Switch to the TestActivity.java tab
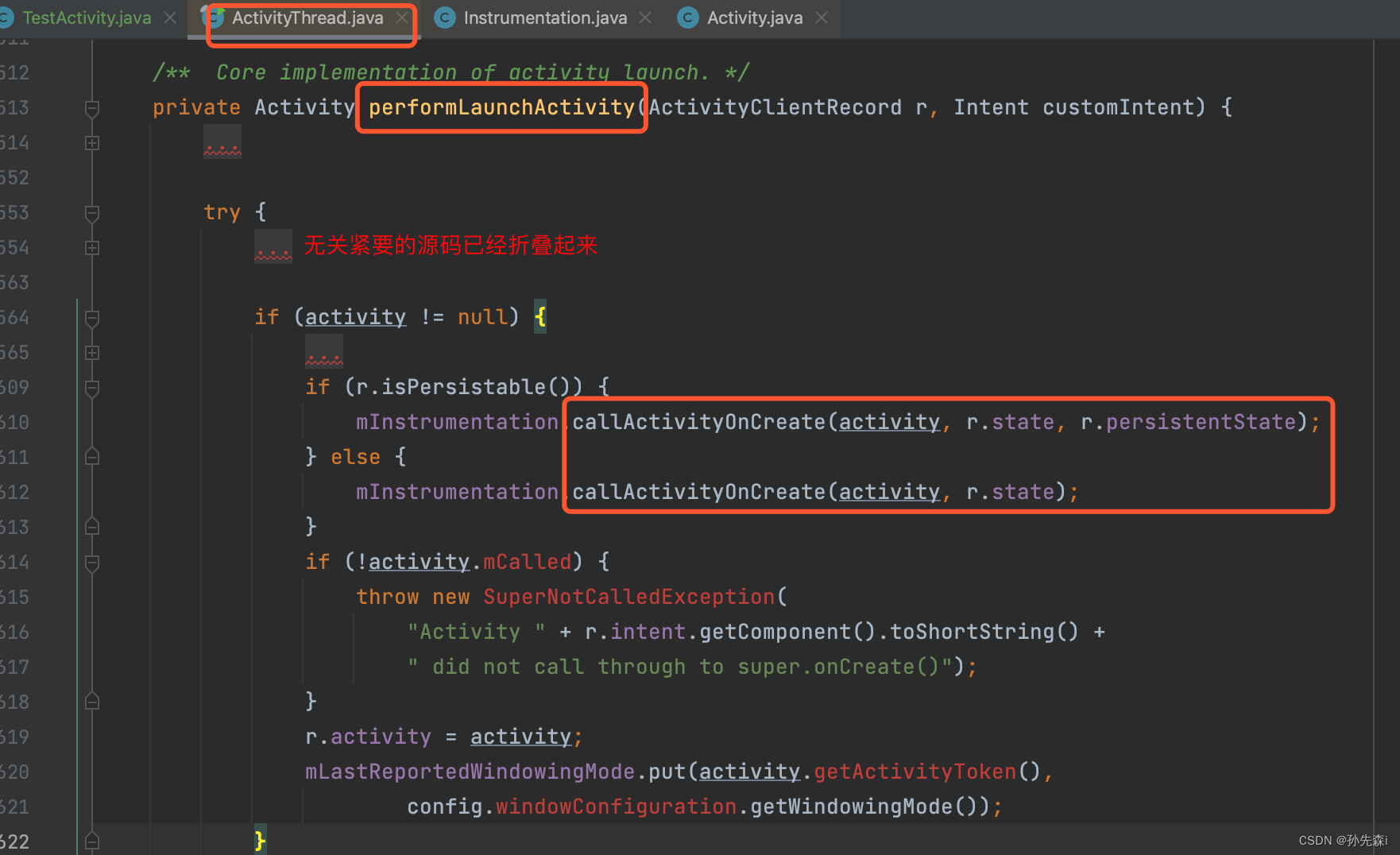The image size is (1400, 855). [86, 17]
